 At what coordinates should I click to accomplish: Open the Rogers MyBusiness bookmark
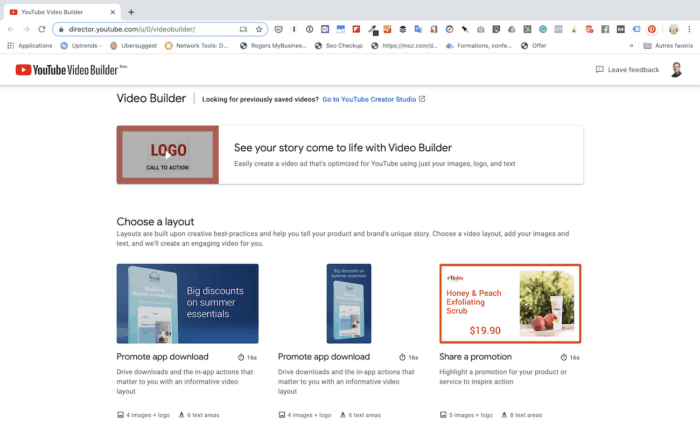(x=273, y=46)
